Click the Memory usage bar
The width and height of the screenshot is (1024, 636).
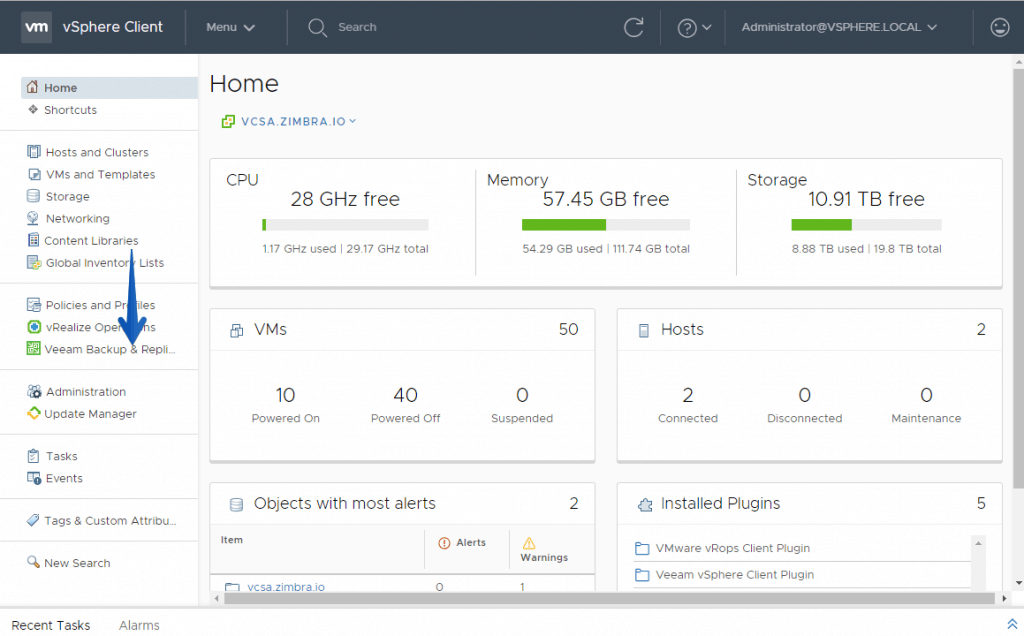point(605,225)
